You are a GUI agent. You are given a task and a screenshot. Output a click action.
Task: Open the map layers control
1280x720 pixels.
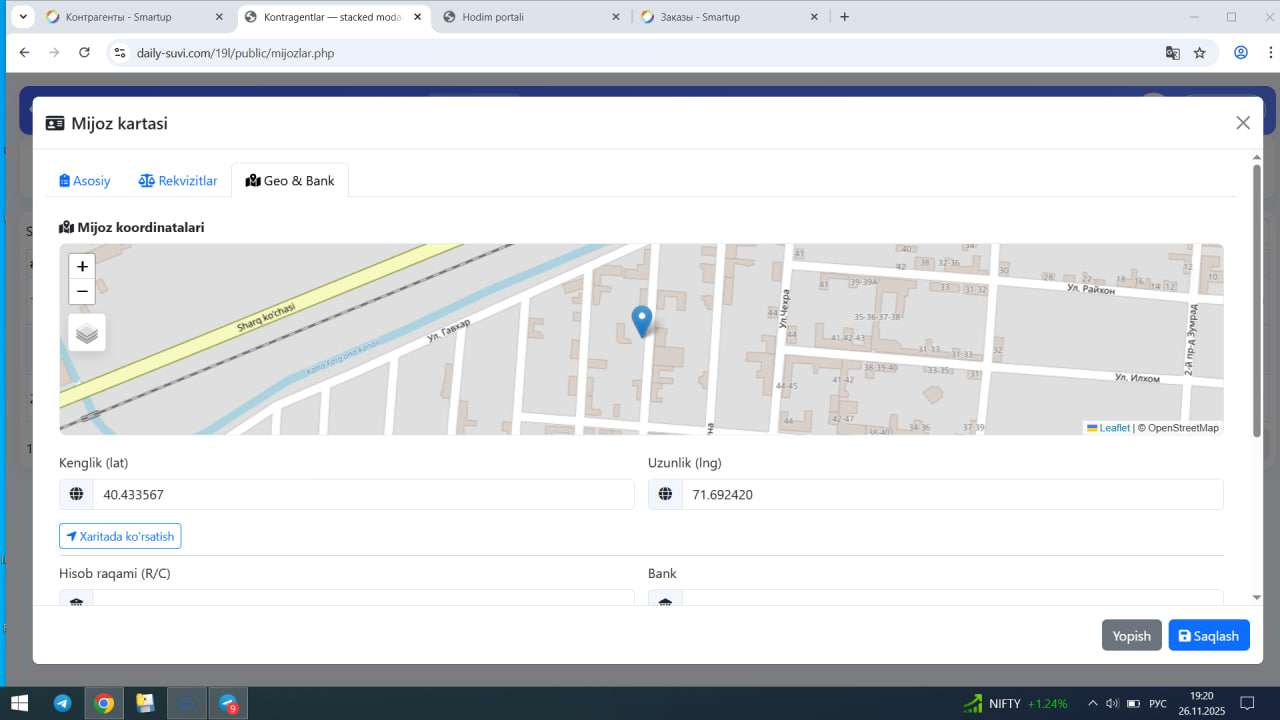87,333
